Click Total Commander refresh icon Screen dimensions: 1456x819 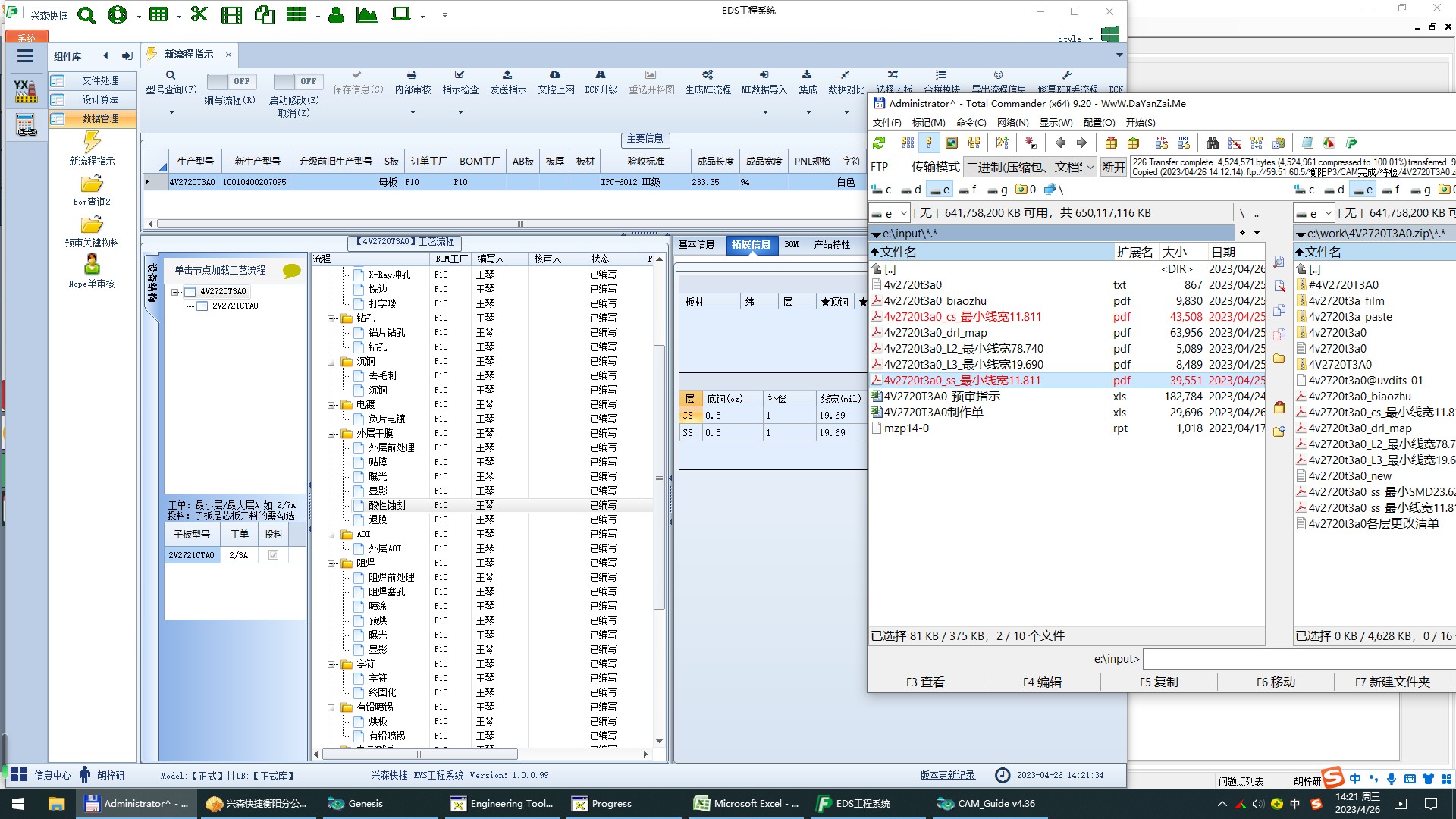pyautogui.click(x=879, y=143)
